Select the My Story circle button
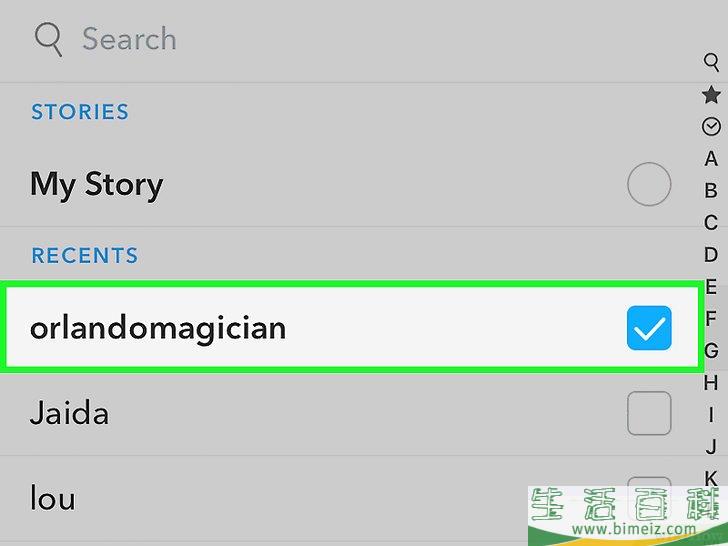This screenshot has width=728, height=546. [649, 184]
